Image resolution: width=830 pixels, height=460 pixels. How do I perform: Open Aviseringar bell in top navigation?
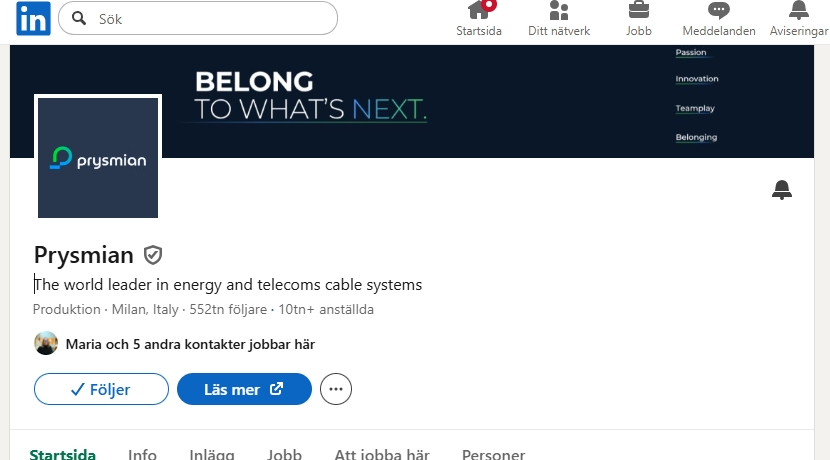(799, 10)
